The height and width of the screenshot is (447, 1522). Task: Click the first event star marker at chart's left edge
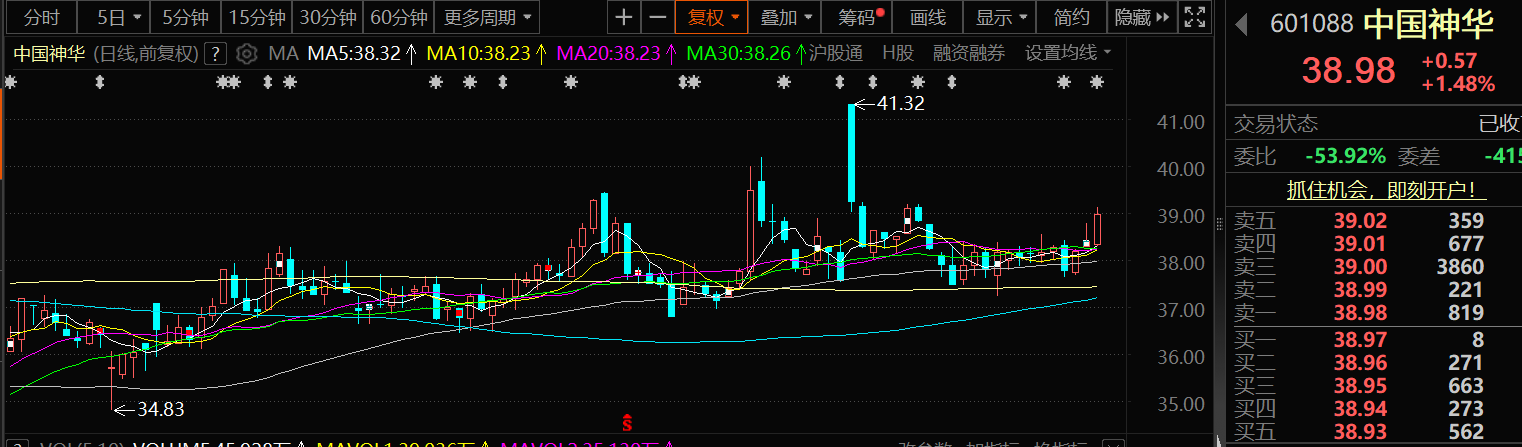pos(10,83)
